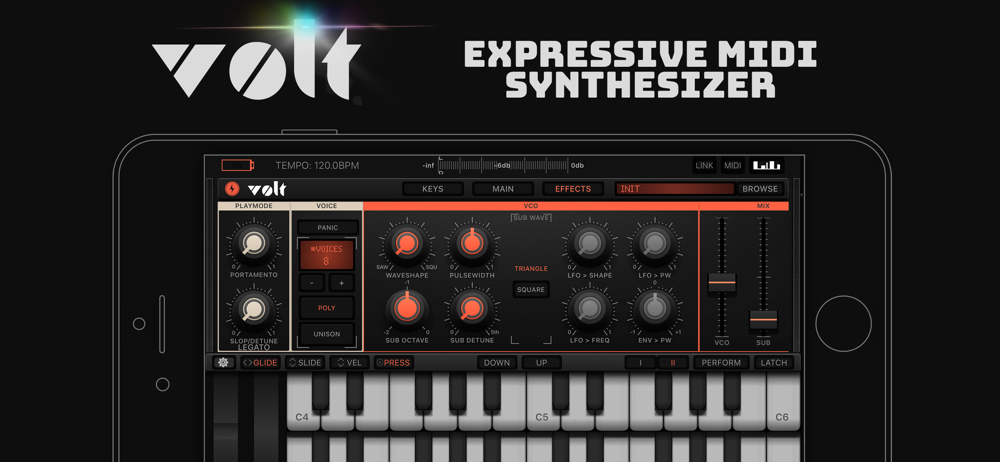Toggle the VEL expression mode
The width and height of the screenshot is (1000, 462).
[x=349, y=362]
